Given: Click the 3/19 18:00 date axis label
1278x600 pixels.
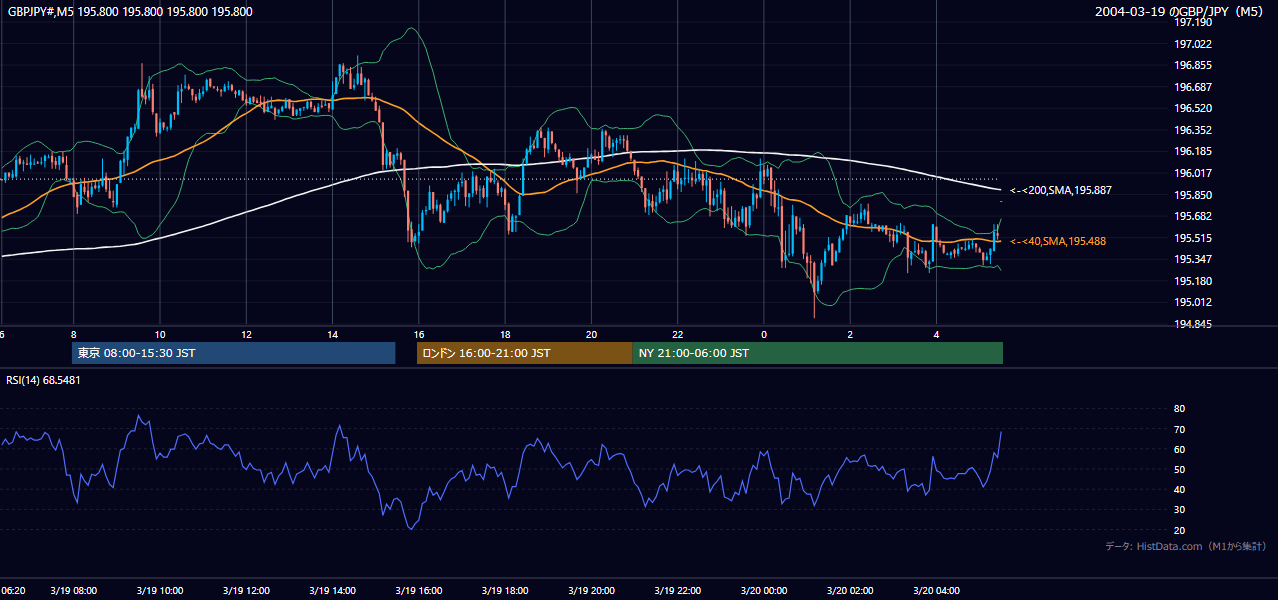Looking at the screenshot, I should click(x=505, y=591).
